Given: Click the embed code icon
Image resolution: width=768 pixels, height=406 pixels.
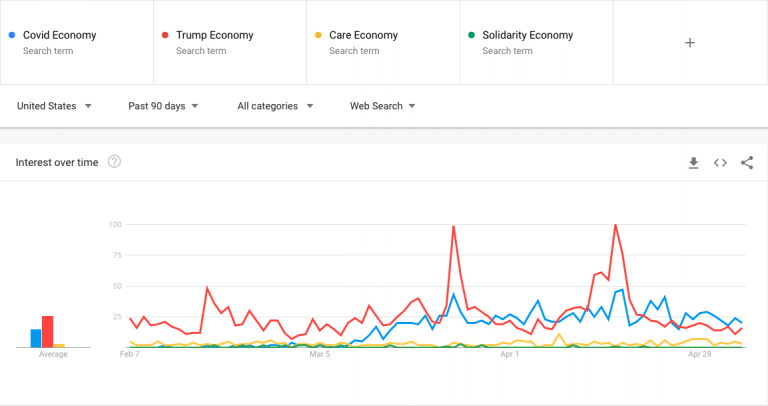Looking at the screenshot, I should click(x=720, y=163).
